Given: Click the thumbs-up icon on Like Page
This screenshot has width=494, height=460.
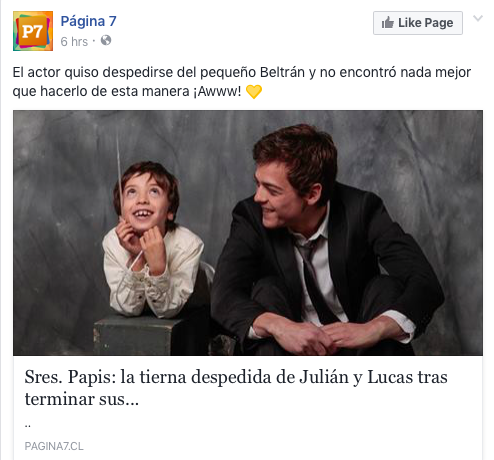Looking at the screenshot, I should click(x=387, y=23).
